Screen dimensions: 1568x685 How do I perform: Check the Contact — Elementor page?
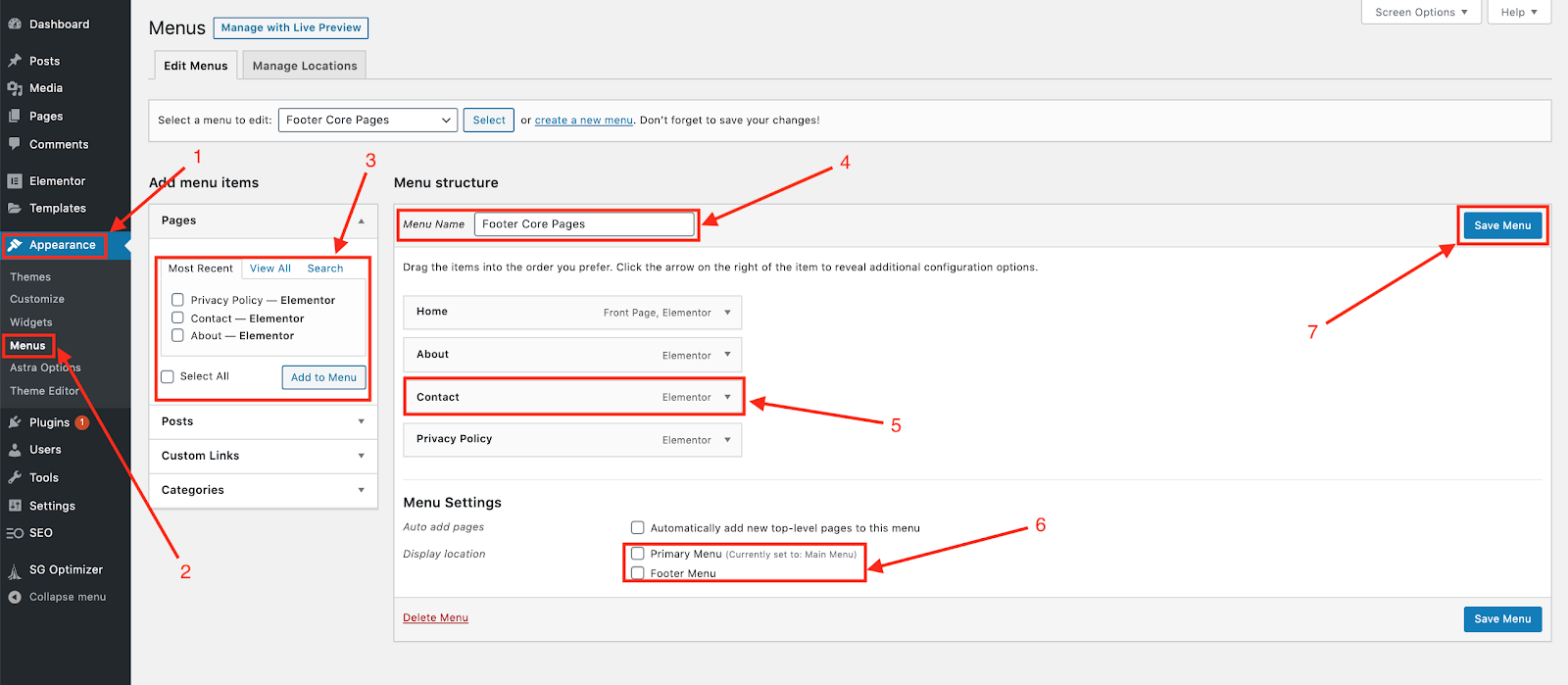coord(177,318)
